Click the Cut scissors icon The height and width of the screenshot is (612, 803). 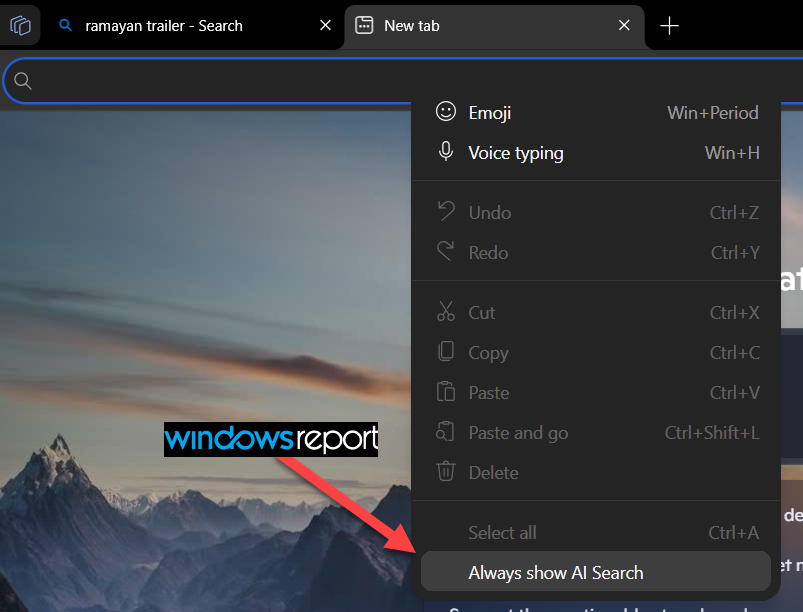click(446, 311)
